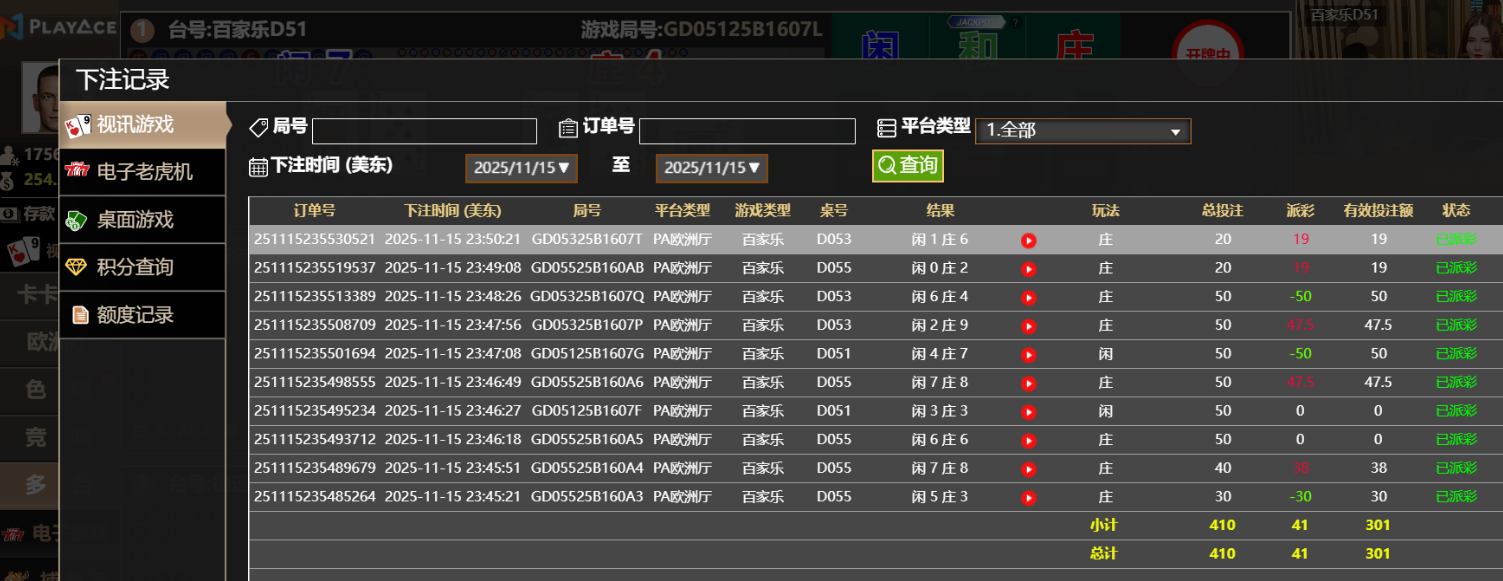Click the 视讯游戏 cards icon
1503x581 pixels.
coord(78,126)
